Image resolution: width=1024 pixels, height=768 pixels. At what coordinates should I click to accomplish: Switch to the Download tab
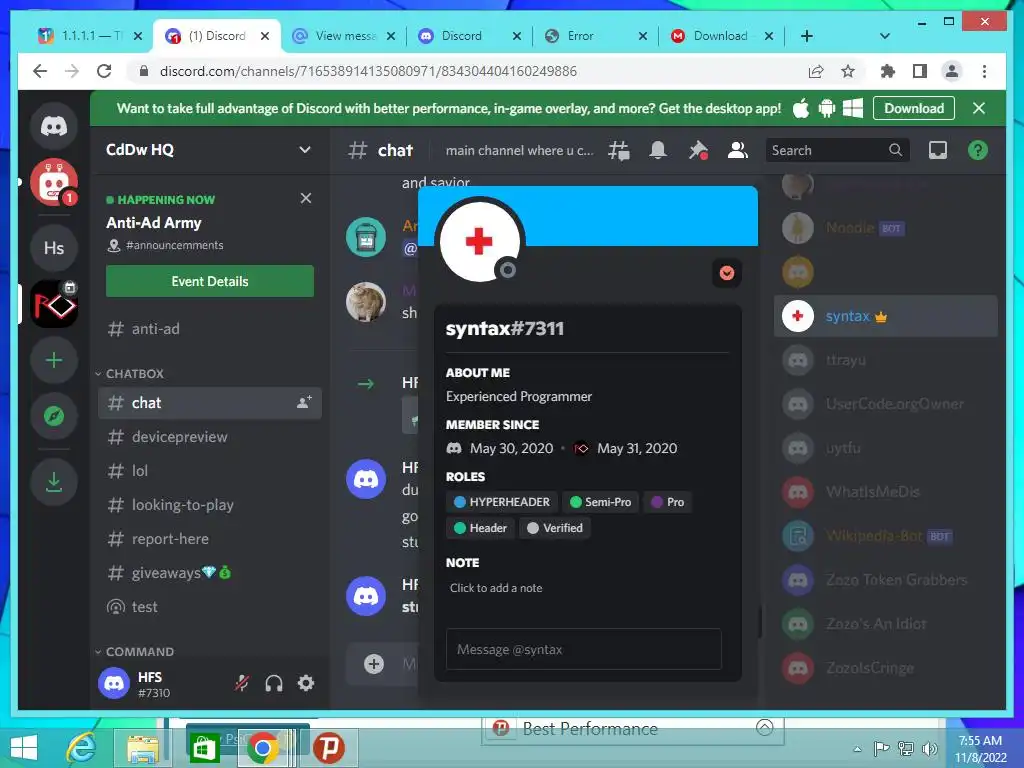click(722, 36)
